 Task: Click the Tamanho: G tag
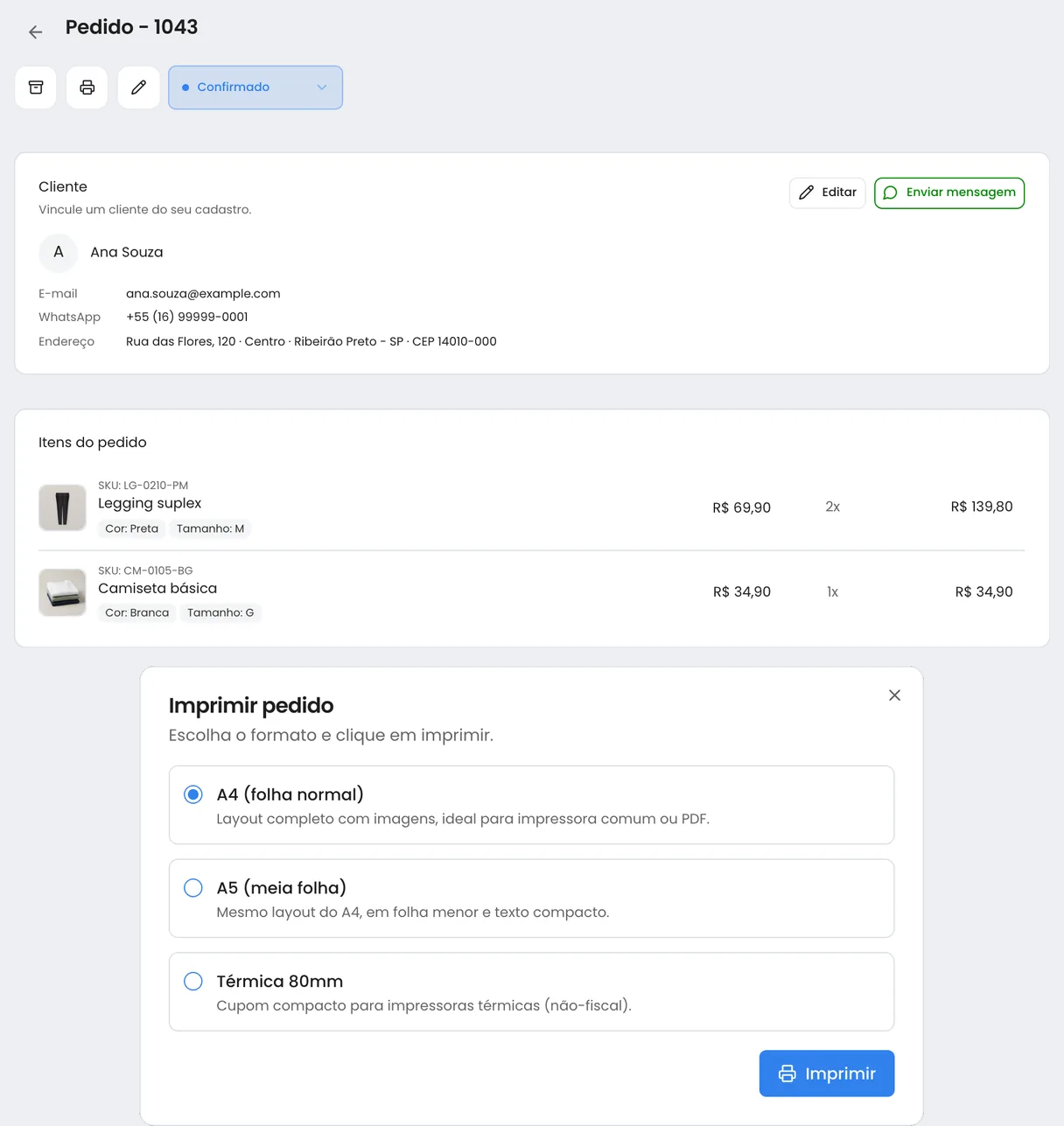220,612
